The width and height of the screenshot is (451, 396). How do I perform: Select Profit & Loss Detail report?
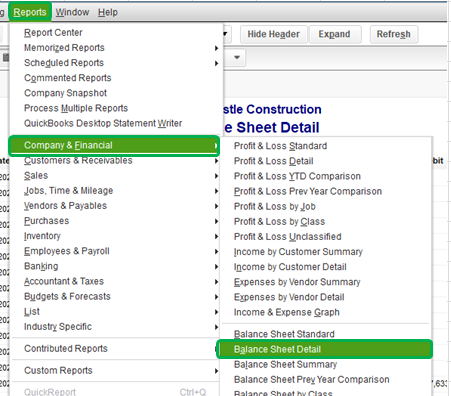(x=326, y=161)
